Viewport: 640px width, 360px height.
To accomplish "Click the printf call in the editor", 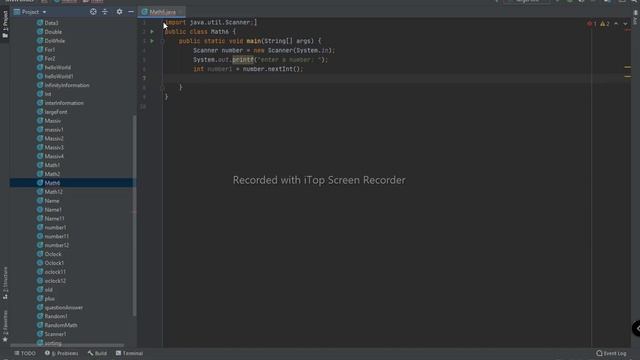I will (243, 60).
